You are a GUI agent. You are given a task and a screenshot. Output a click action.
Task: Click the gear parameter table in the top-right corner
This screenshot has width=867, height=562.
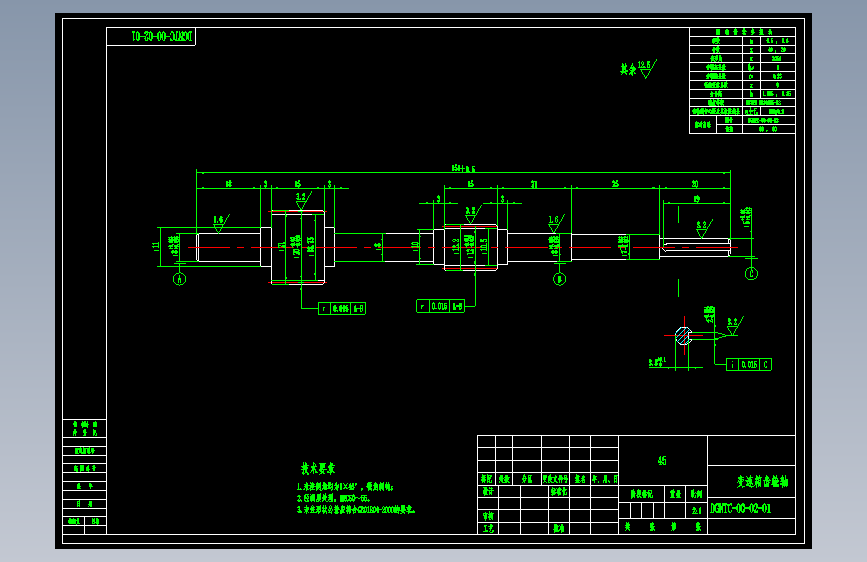[743, 81]
